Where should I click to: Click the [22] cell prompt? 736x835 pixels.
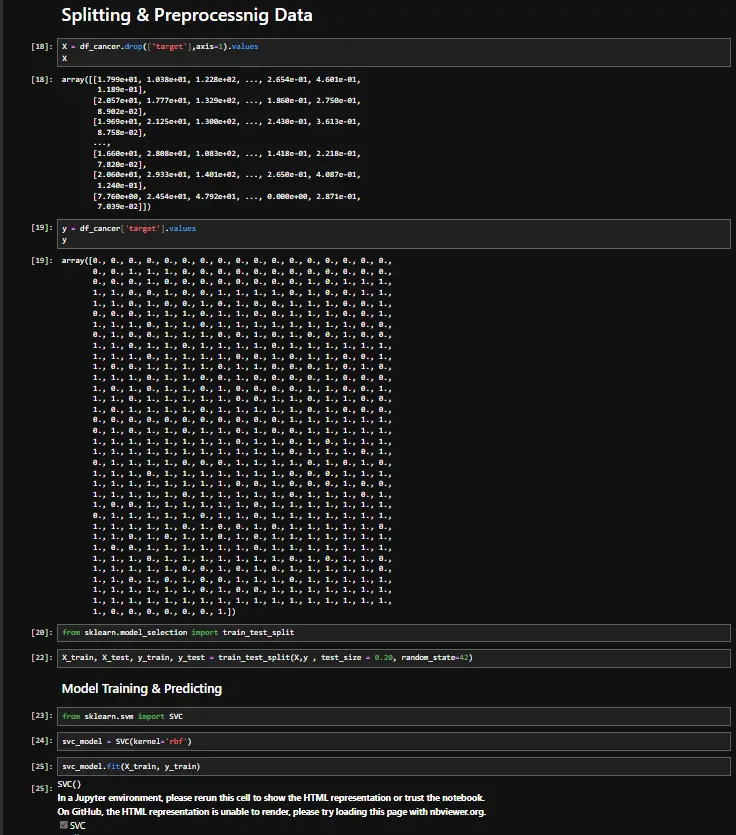click(x=42, y=658)
